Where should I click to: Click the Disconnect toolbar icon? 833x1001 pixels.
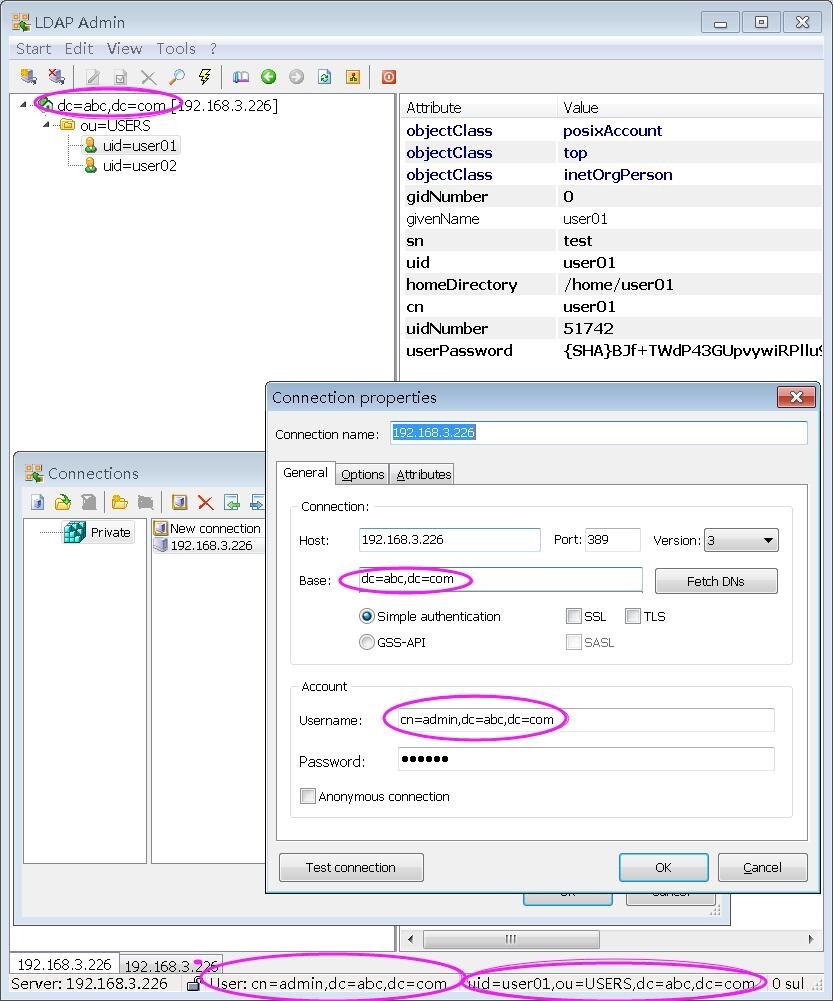pos(57,77)
